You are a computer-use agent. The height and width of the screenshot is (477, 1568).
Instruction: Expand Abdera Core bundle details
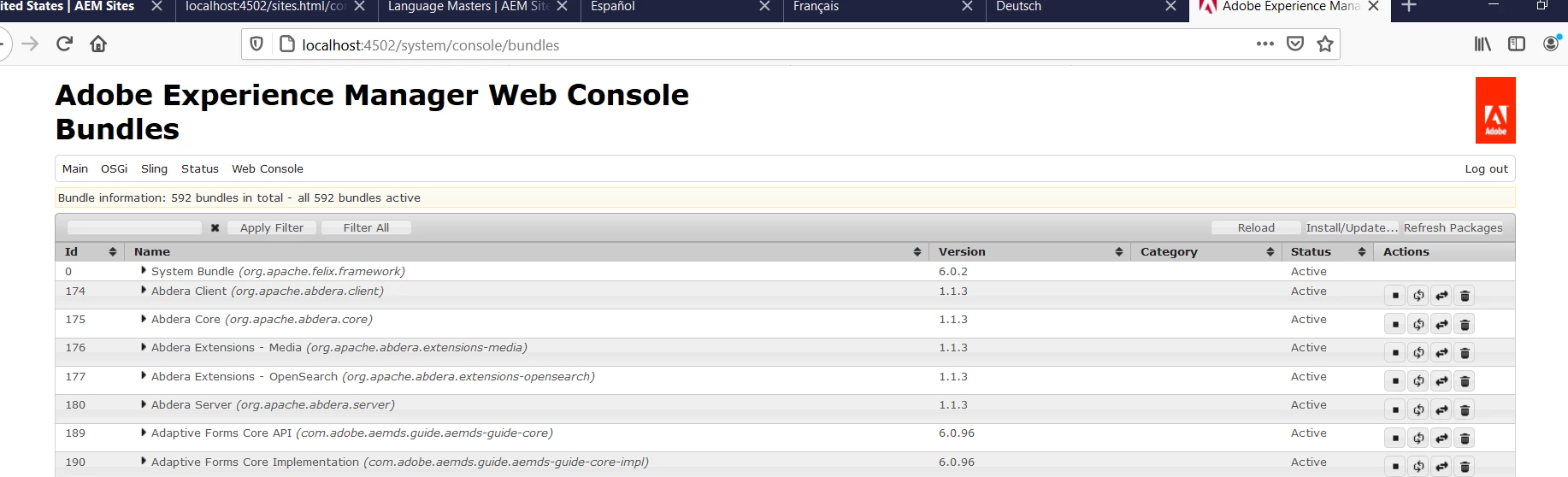pos(144,318)
